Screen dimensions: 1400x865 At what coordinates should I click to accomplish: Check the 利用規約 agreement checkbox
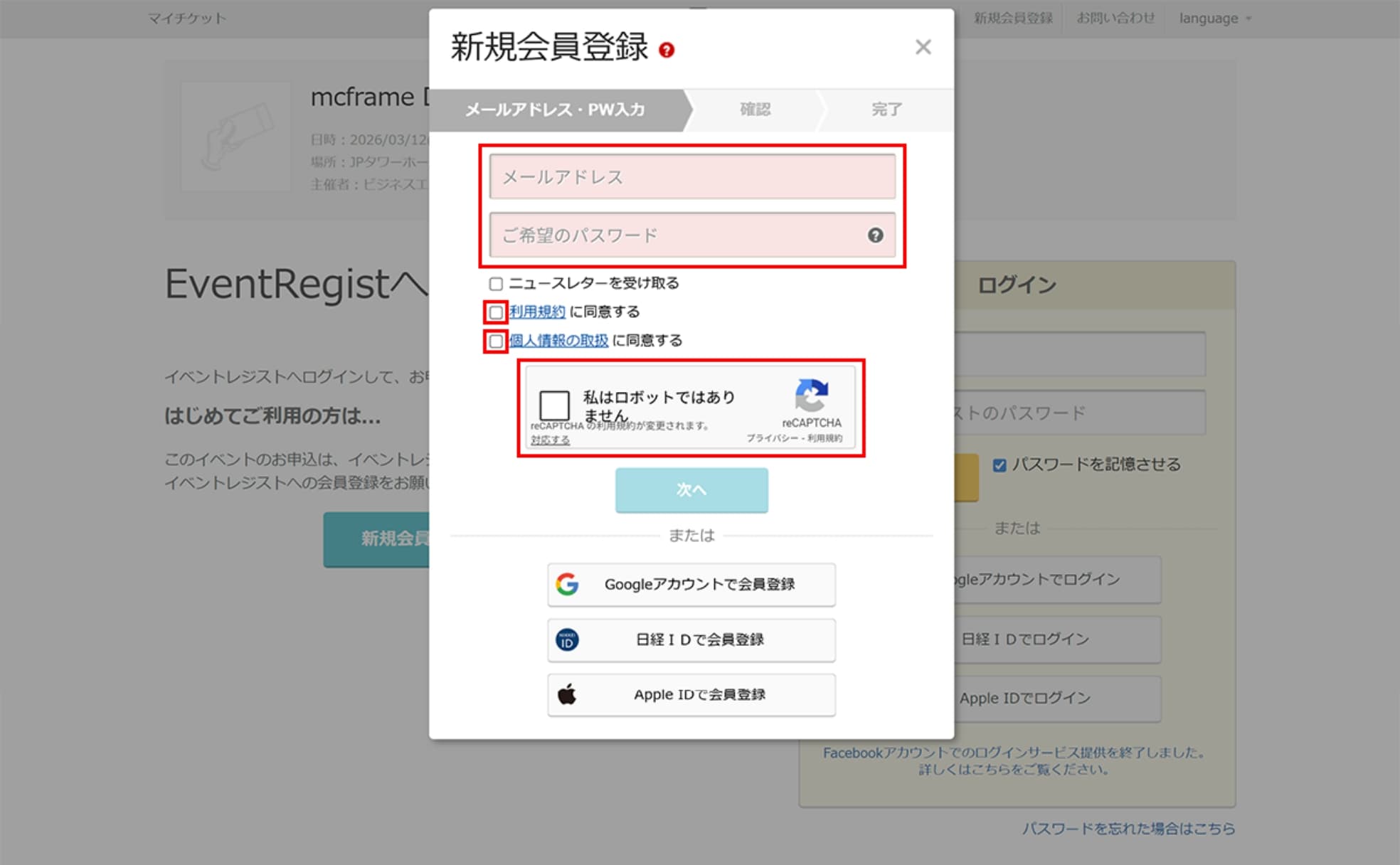[x=496, y=312]
